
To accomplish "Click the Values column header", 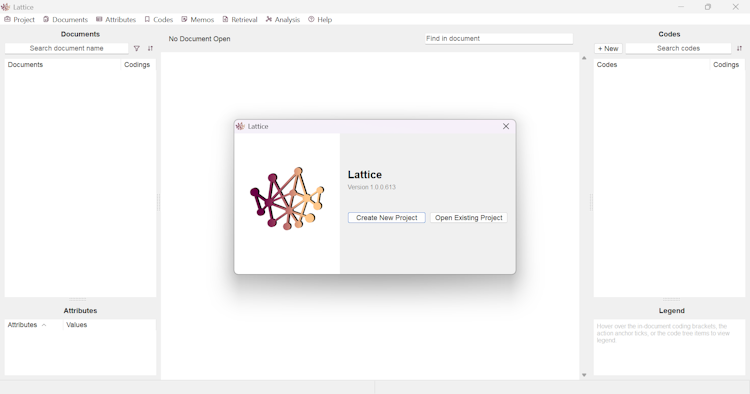I will 109,325.
